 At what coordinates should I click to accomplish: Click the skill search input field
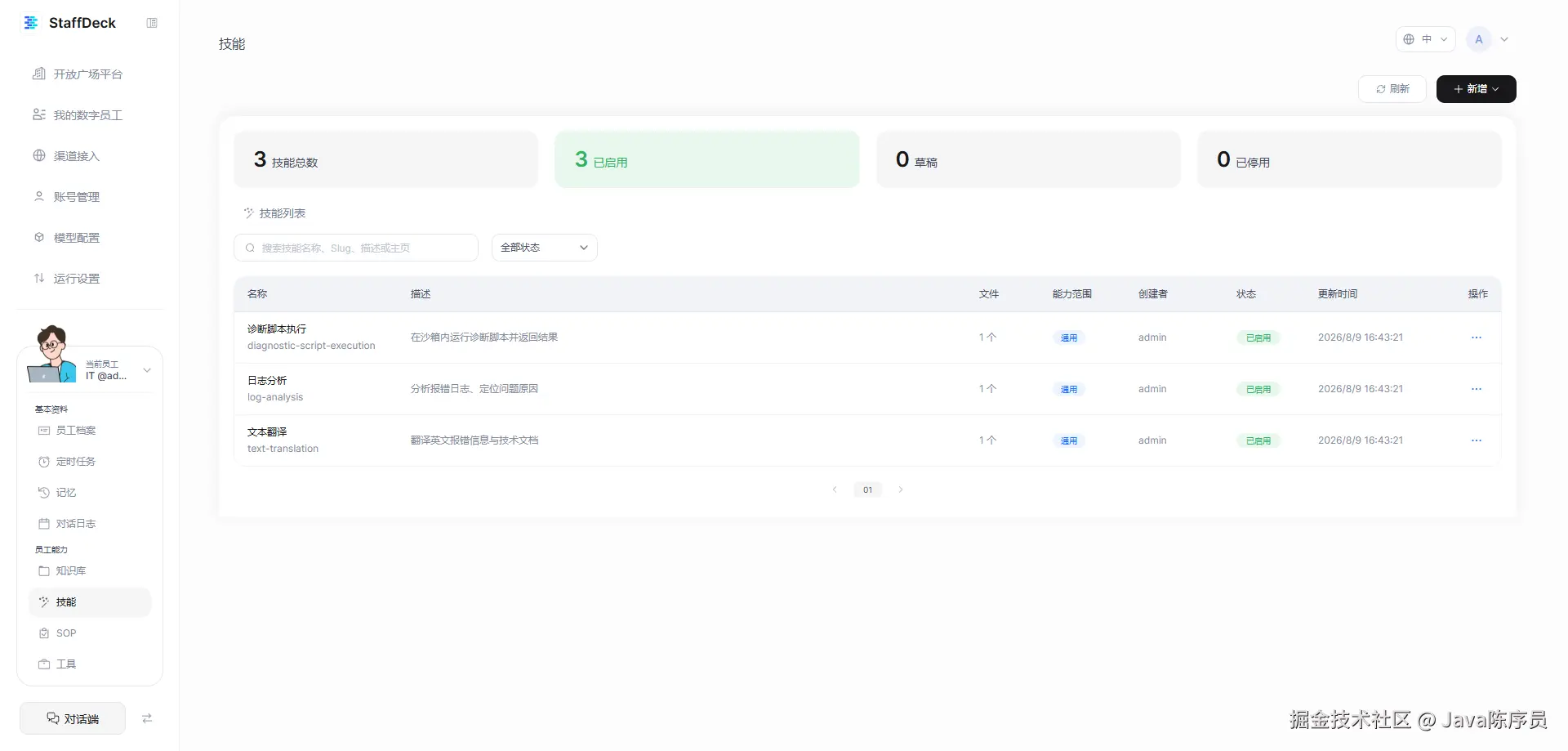pyautogui.click(x=356, y=248)
